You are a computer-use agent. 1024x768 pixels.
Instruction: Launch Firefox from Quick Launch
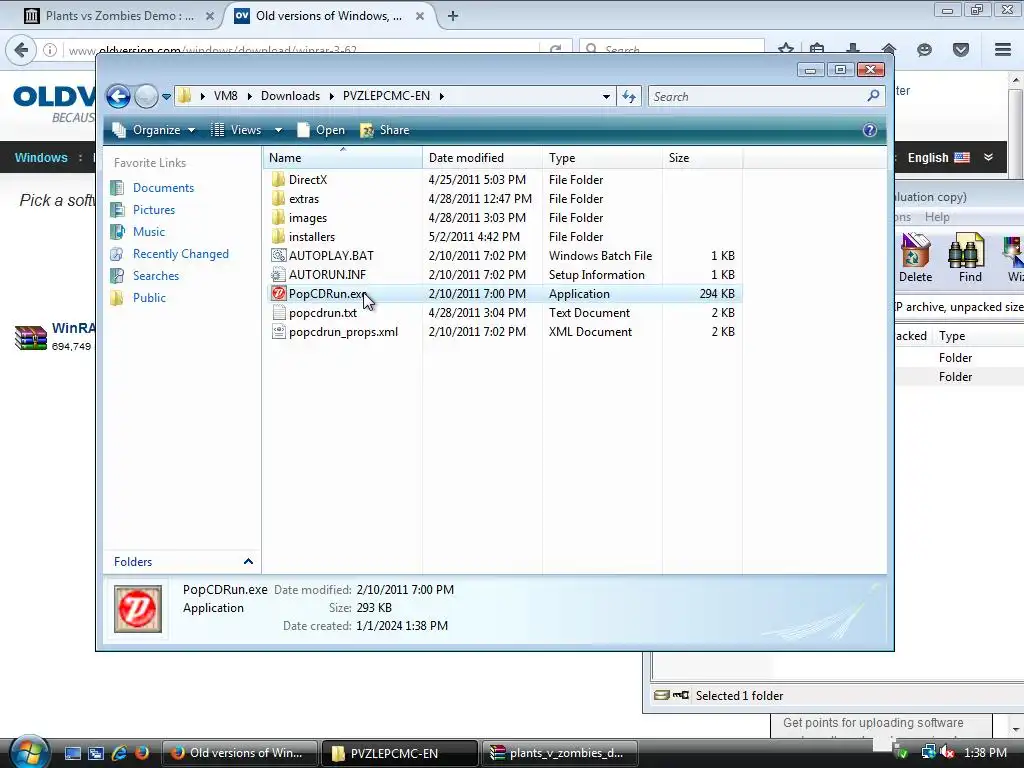(142, 753)
